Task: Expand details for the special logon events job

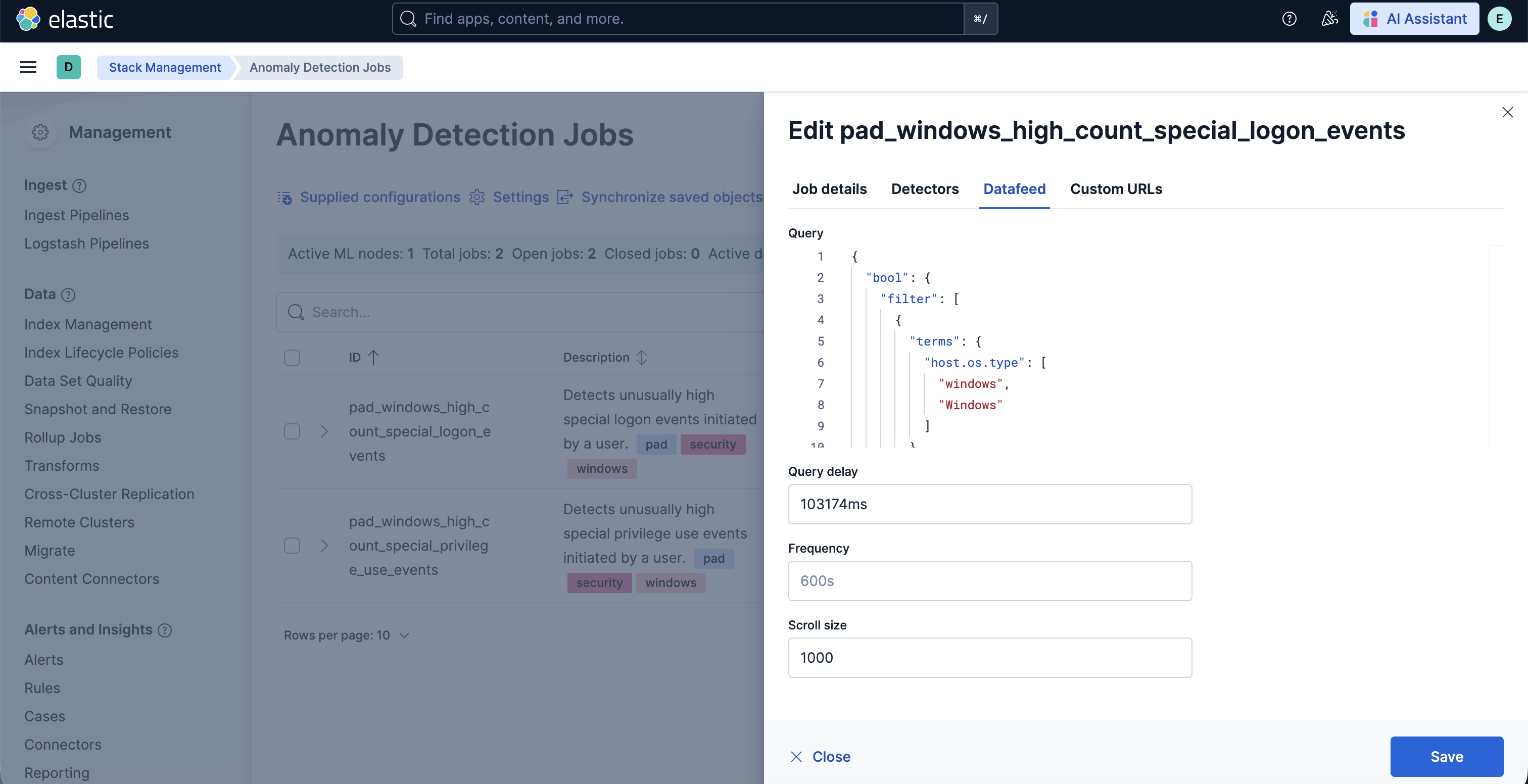Action: click(324, 431)
